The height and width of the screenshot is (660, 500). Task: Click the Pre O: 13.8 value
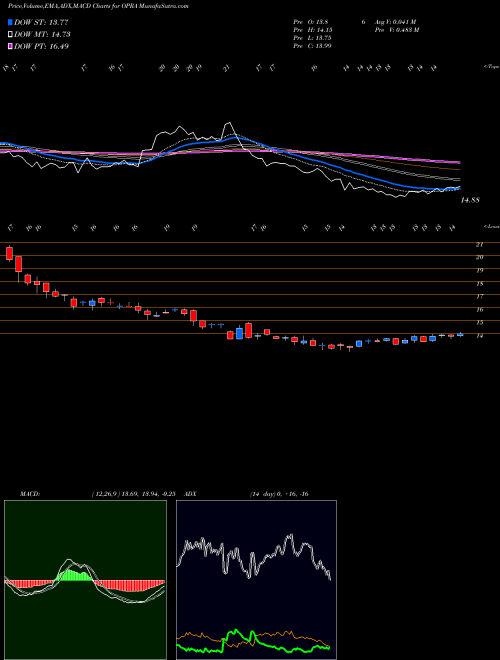tap(312, 22)
